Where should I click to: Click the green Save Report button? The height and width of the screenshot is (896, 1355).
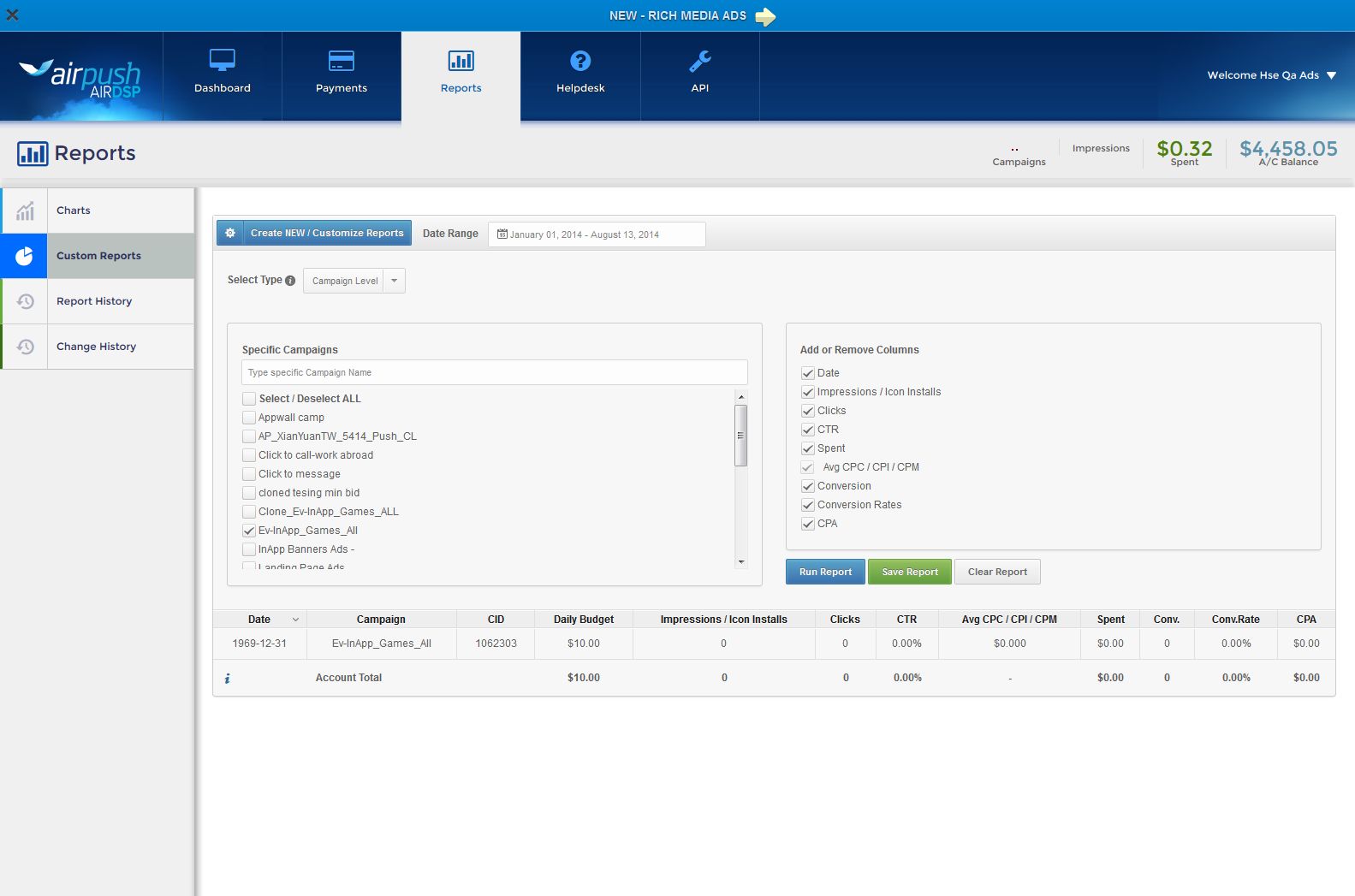coord(909,572)
